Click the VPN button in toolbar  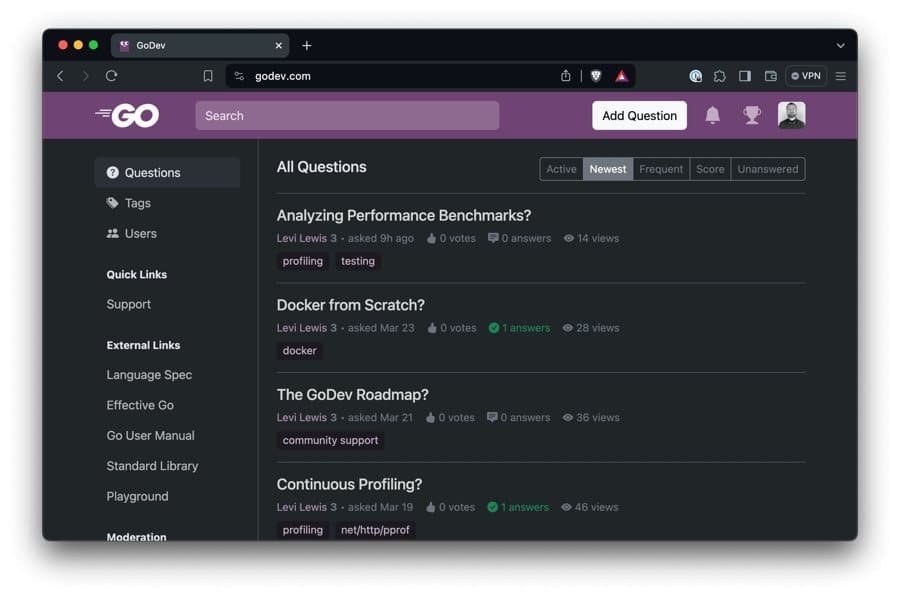click(806, 76)
